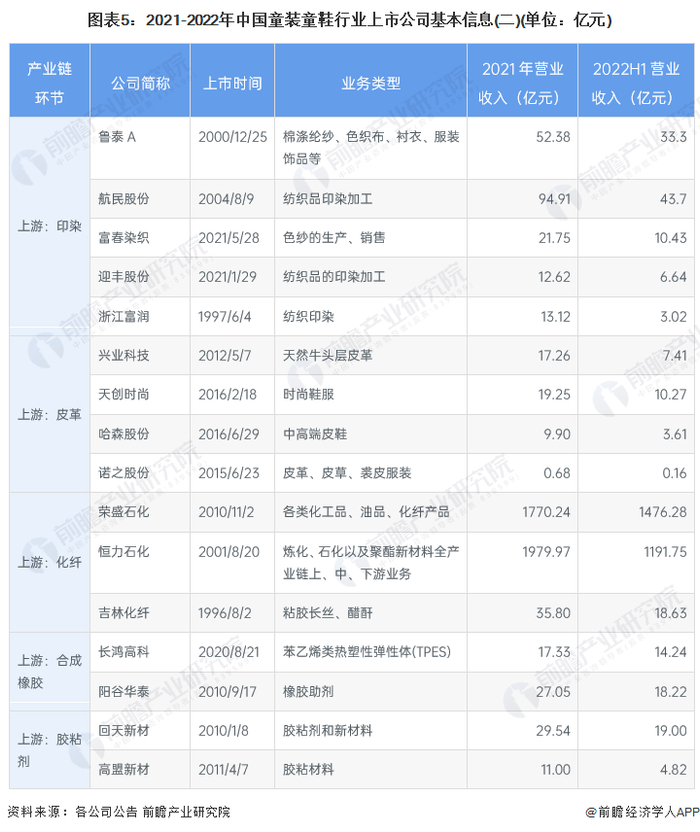
Task: Click the 上游：皮革 category cell
Action: 49,414
